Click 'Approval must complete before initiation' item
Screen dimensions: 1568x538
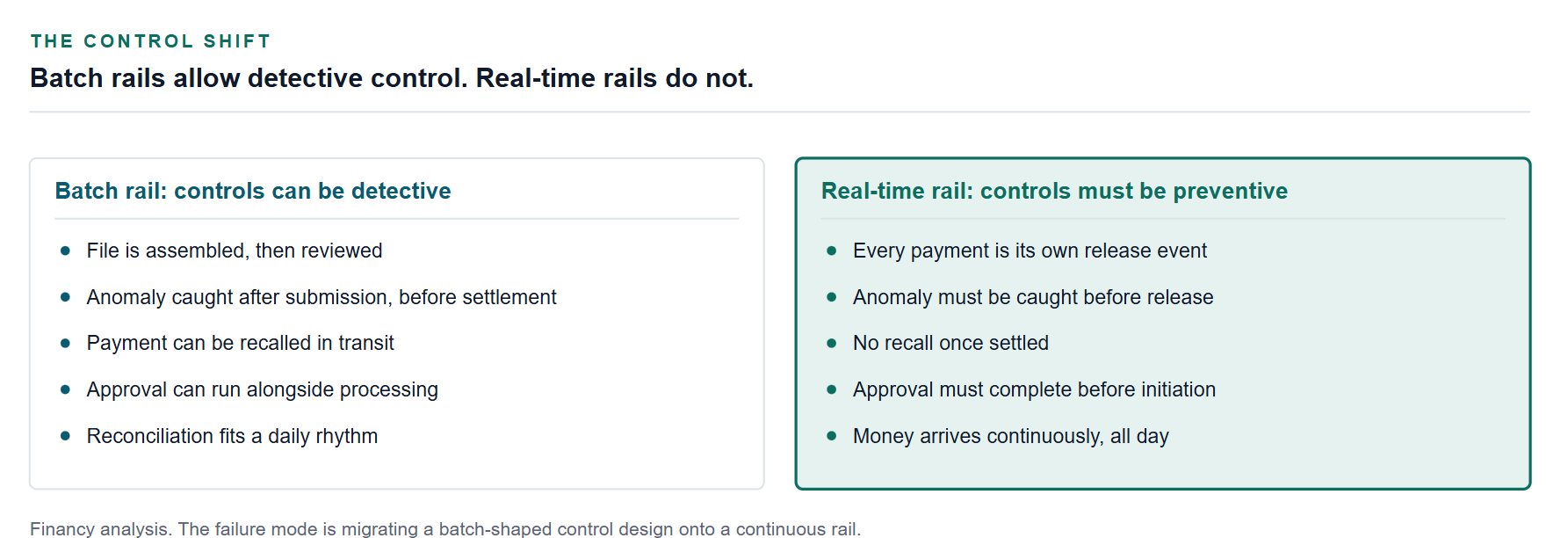1034,389
